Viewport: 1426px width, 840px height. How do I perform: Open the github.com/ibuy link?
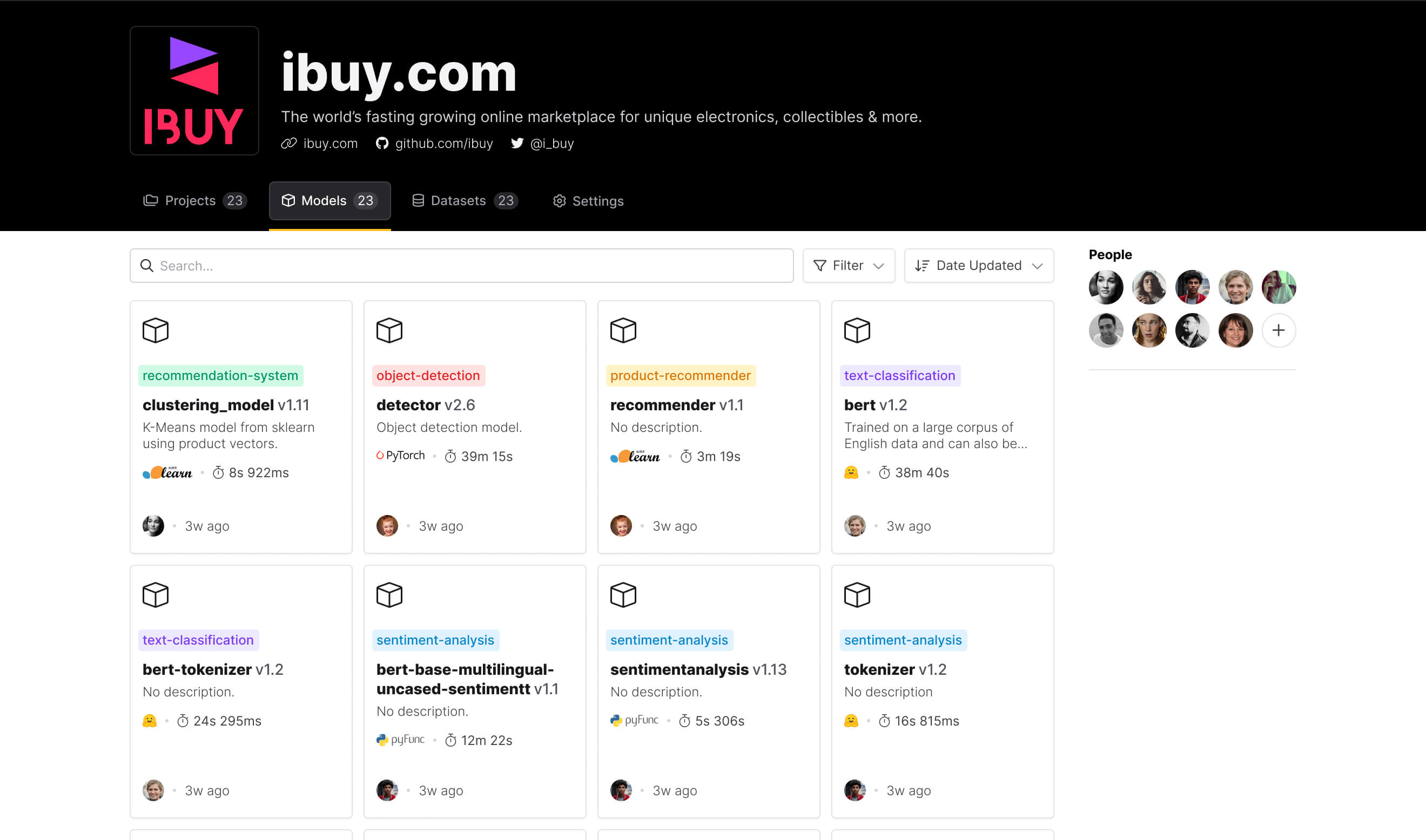click(434, 143)
